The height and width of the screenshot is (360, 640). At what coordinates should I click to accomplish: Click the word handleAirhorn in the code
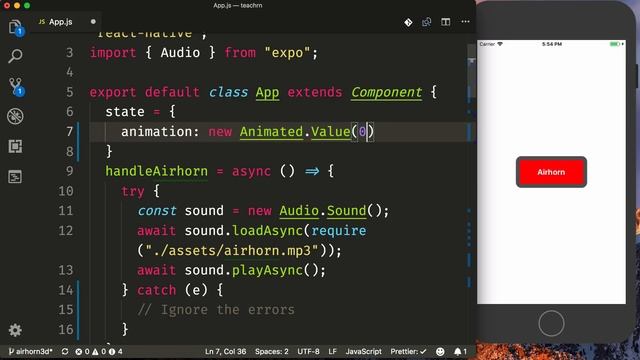(x=156, y=171)
